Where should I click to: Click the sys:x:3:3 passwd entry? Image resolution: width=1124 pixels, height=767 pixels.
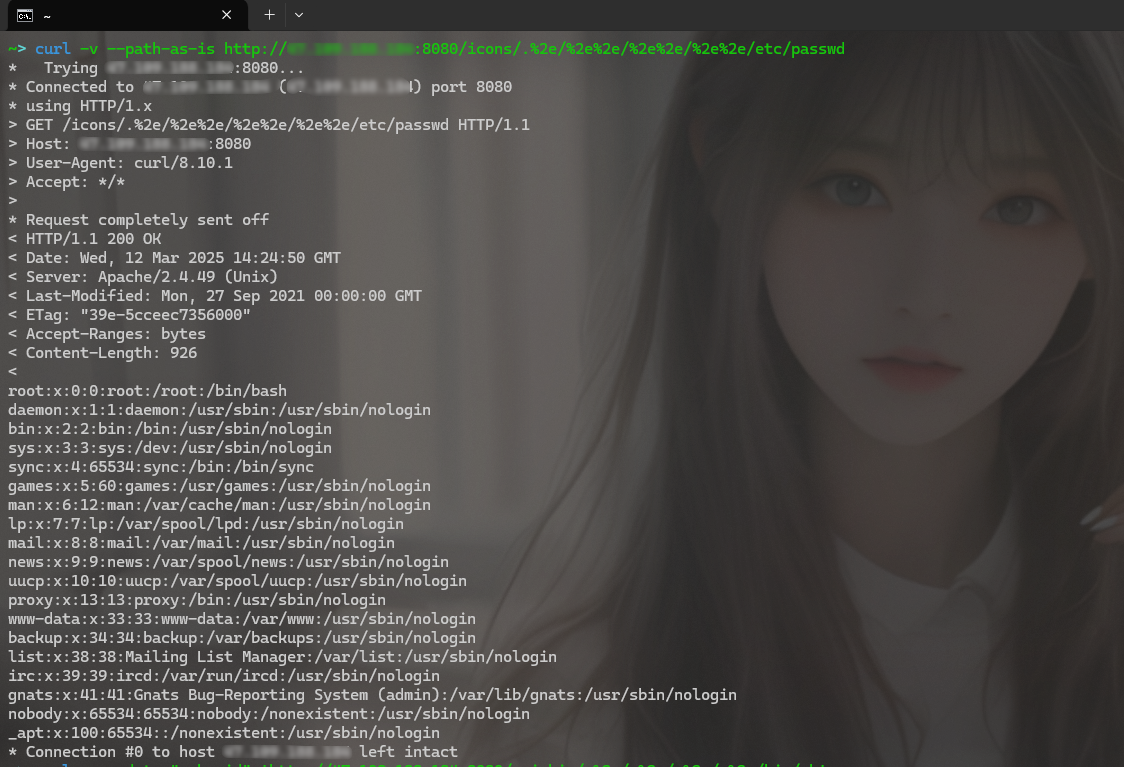point(170,448)
